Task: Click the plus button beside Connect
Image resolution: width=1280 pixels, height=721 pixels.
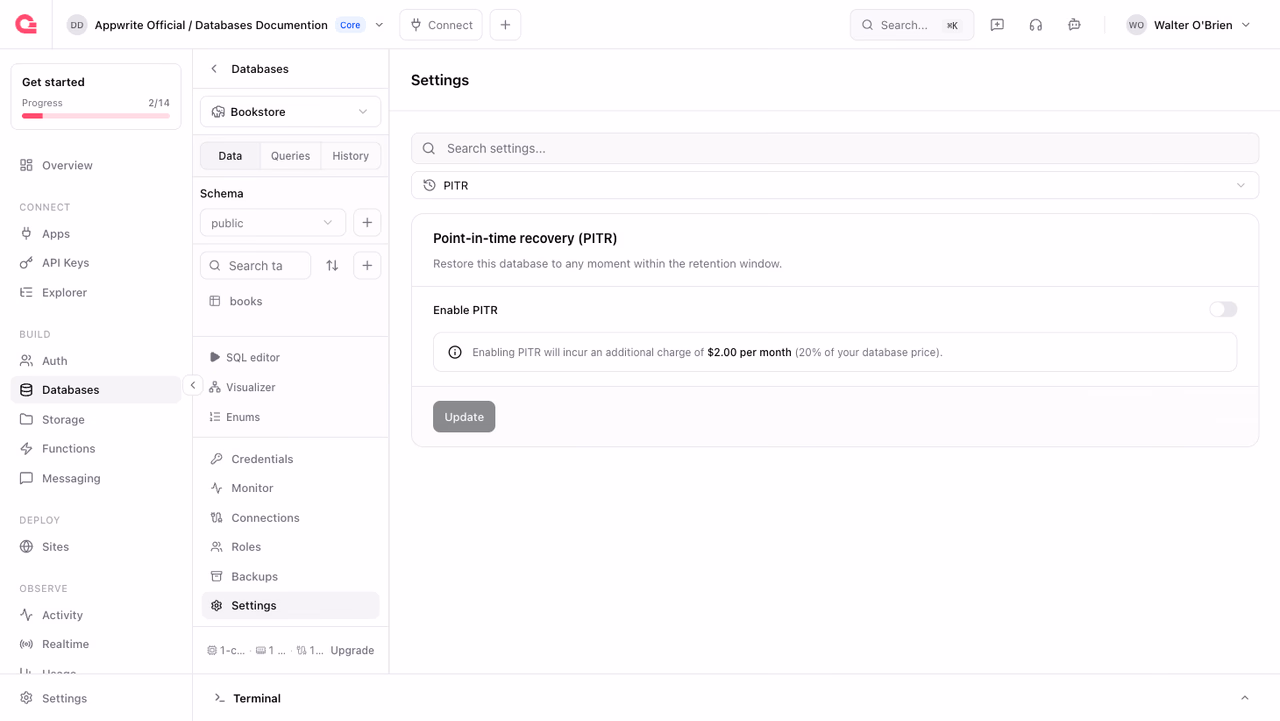Action: coord(505,25)
